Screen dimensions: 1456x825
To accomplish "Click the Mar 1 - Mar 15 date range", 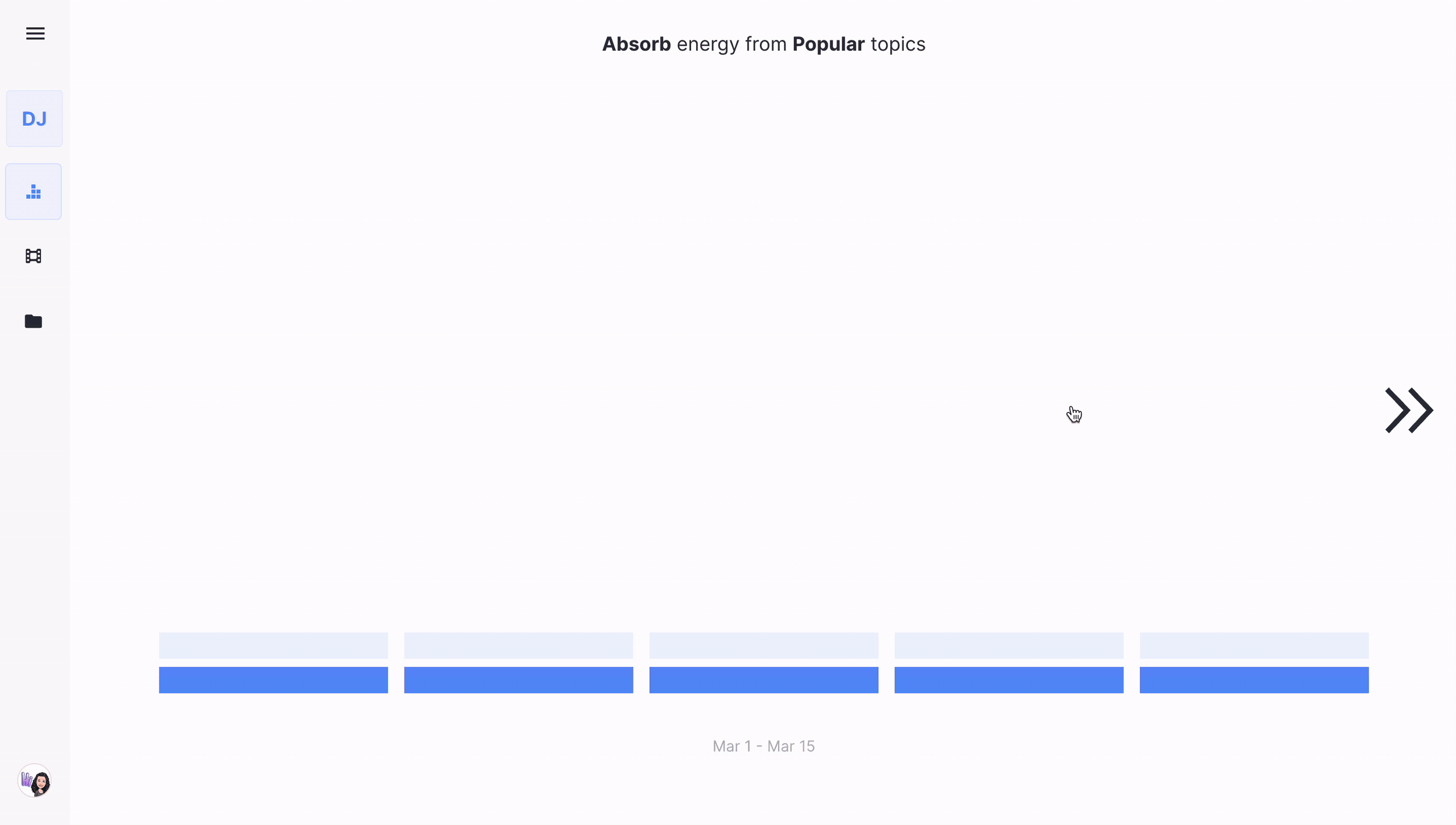I will tap(763, 746).
